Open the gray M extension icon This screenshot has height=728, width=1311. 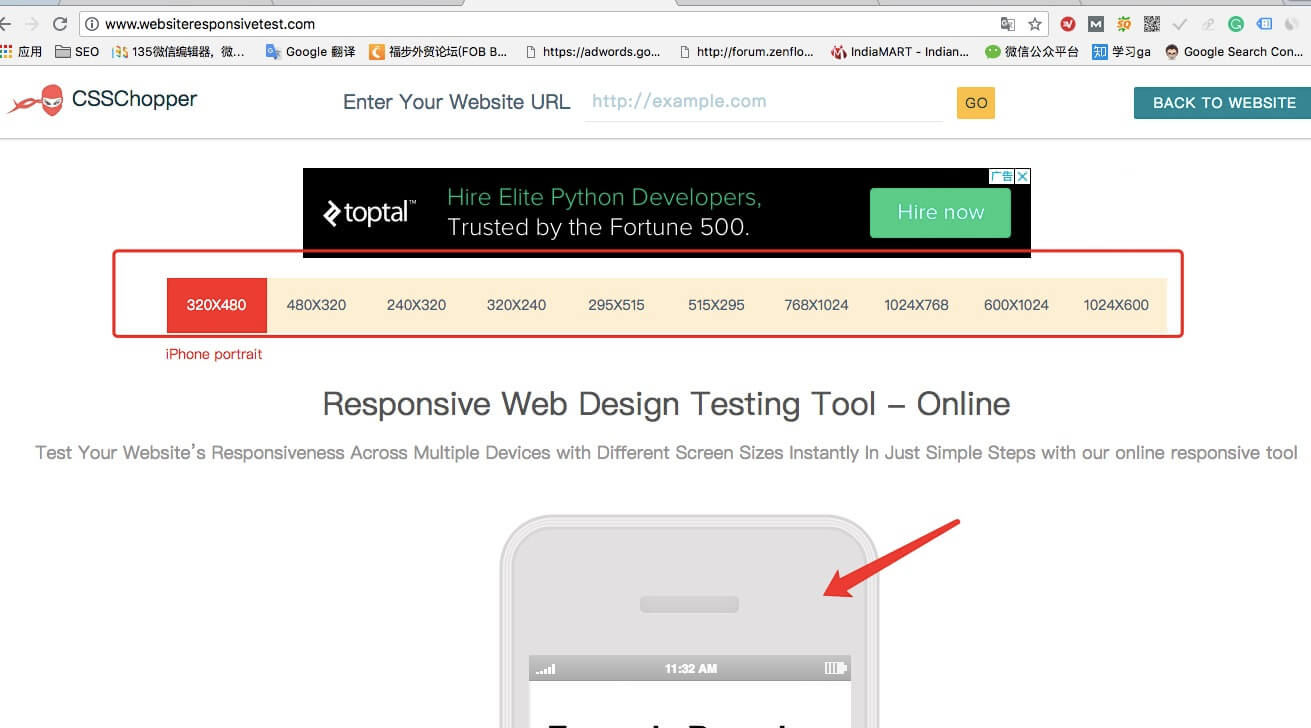pyautogui.click(x=1096, y=24)
